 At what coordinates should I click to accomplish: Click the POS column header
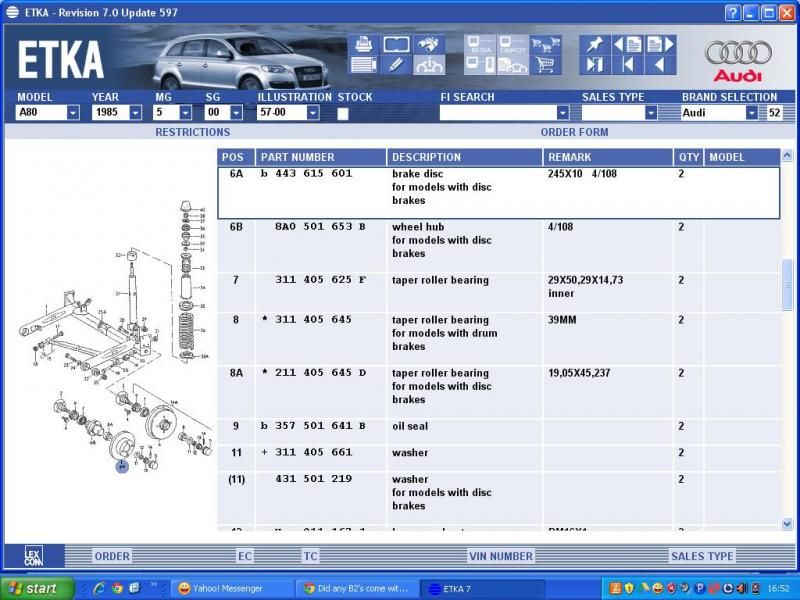click(236, 157)
